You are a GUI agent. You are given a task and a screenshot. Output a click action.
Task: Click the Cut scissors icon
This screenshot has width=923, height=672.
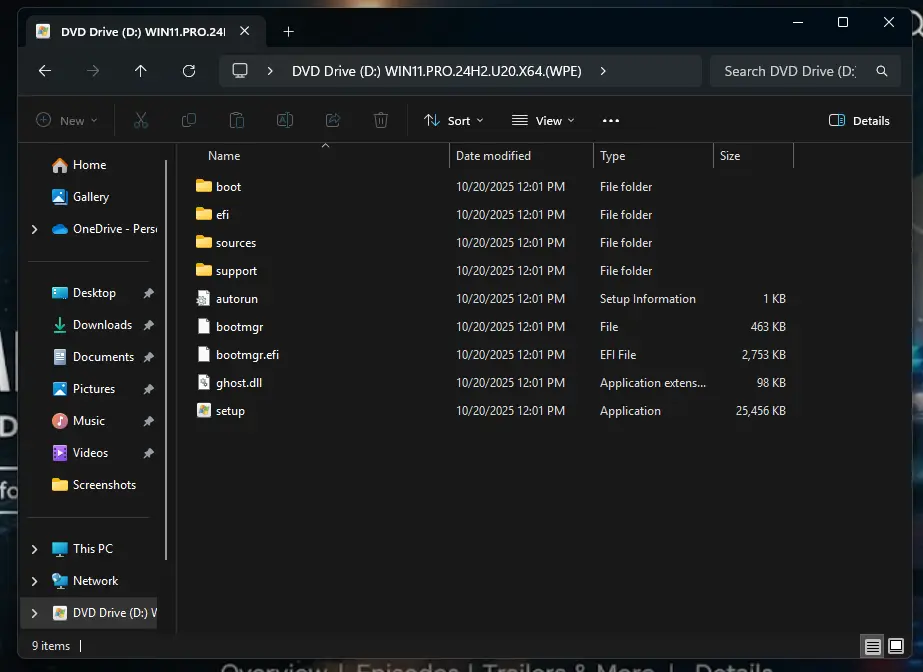click(141, 121)
